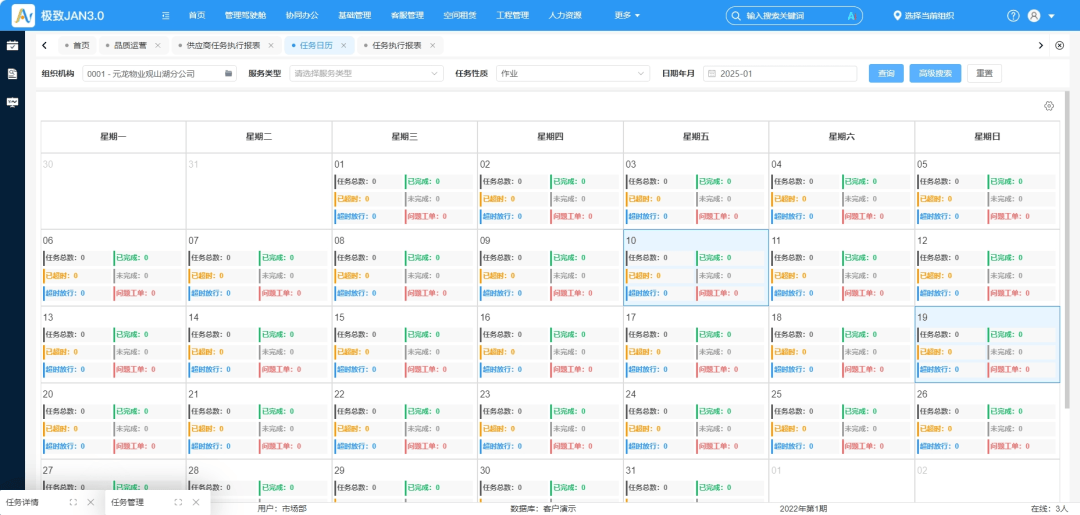Click the 日期年月 date field

[x=780, y=74]
